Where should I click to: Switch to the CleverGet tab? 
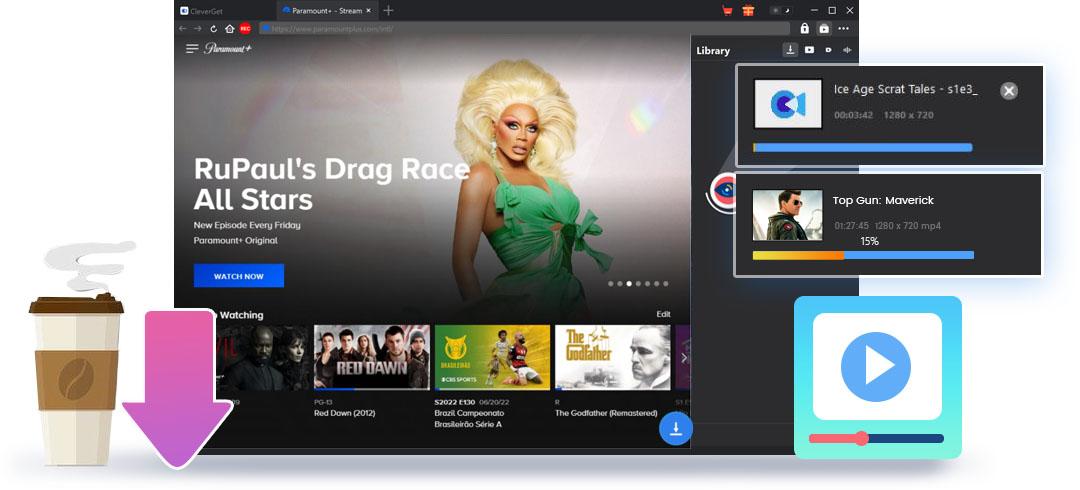[210, 10]
